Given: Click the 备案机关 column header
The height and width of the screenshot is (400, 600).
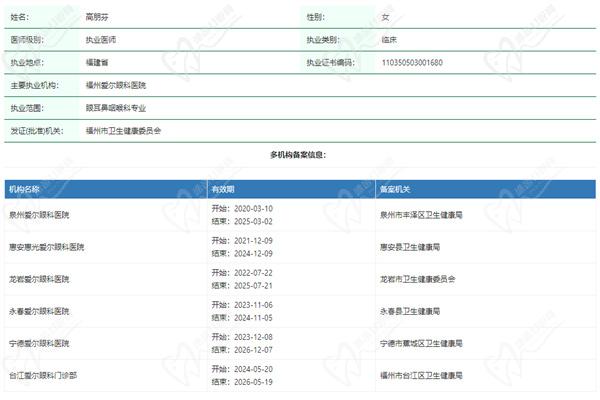Looking at the screenshot, I should tap(395, 188).
